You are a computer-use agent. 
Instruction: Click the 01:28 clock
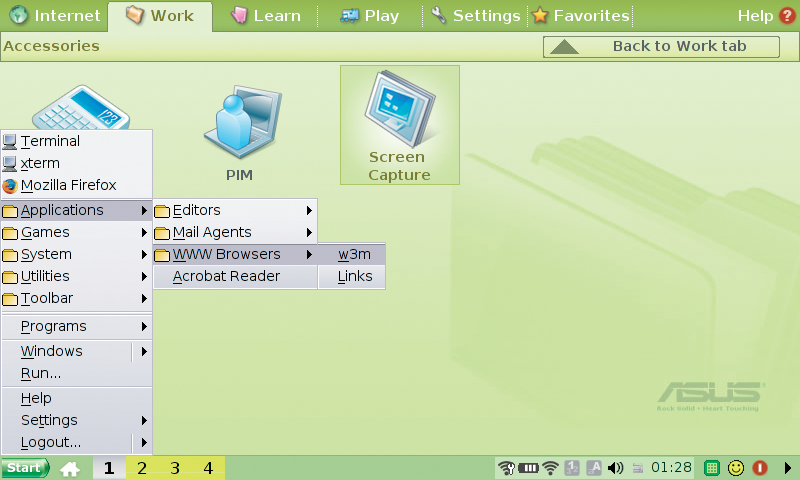coord(671,467)
